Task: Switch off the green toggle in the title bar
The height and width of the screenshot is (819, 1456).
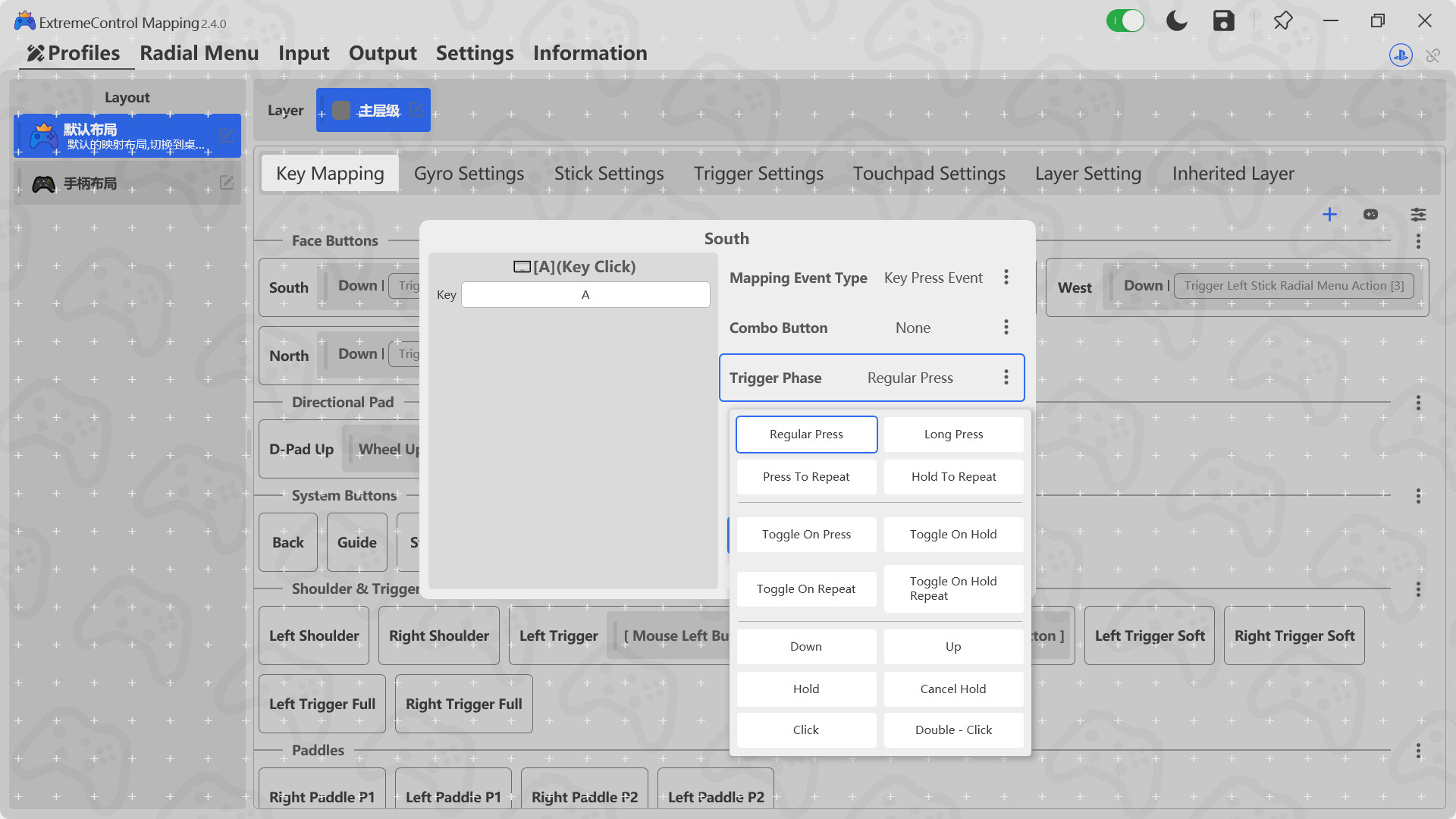Action: [x=1125, y=20]
